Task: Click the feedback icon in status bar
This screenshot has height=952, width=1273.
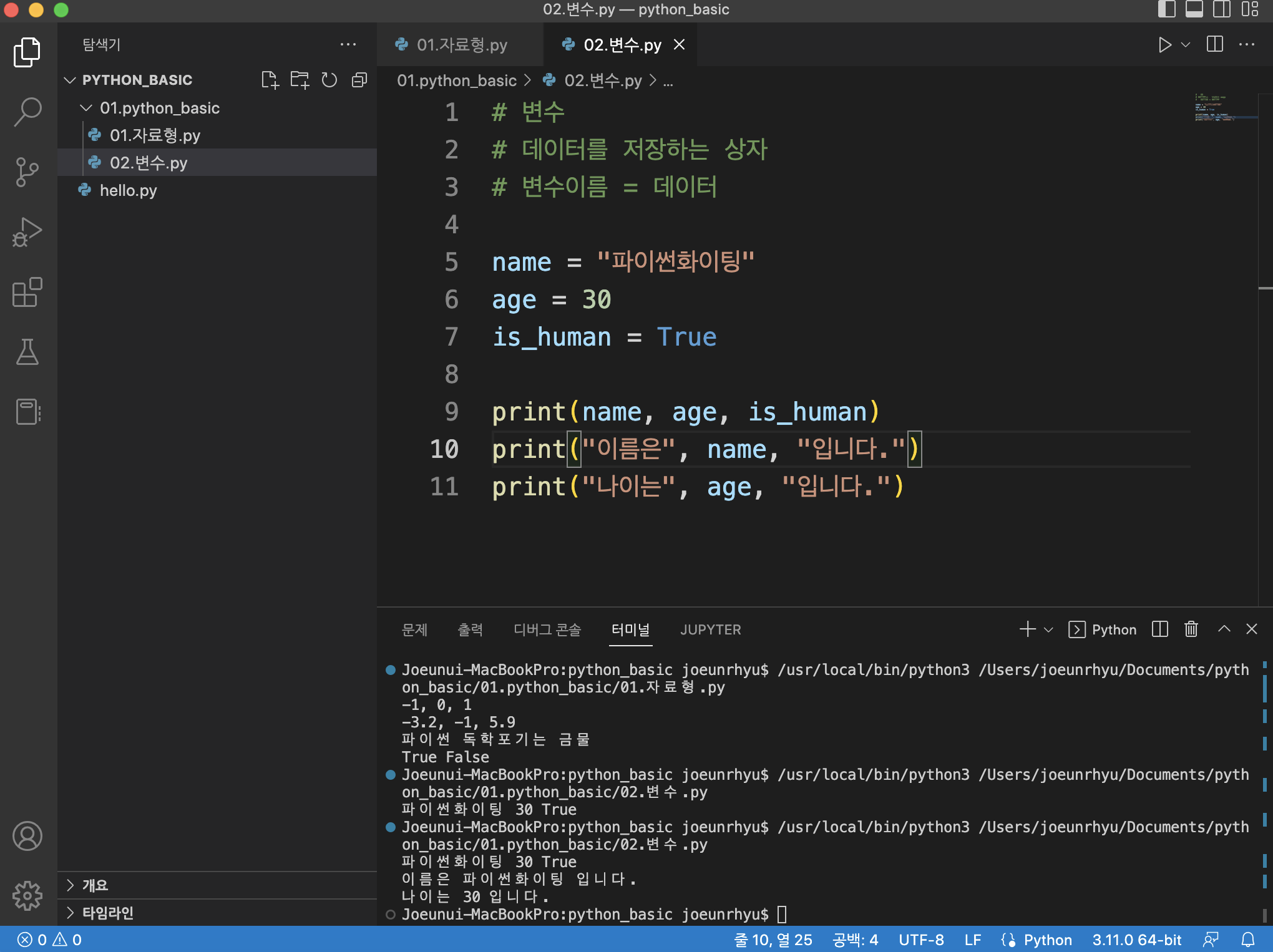Action: coord(1211,940)
